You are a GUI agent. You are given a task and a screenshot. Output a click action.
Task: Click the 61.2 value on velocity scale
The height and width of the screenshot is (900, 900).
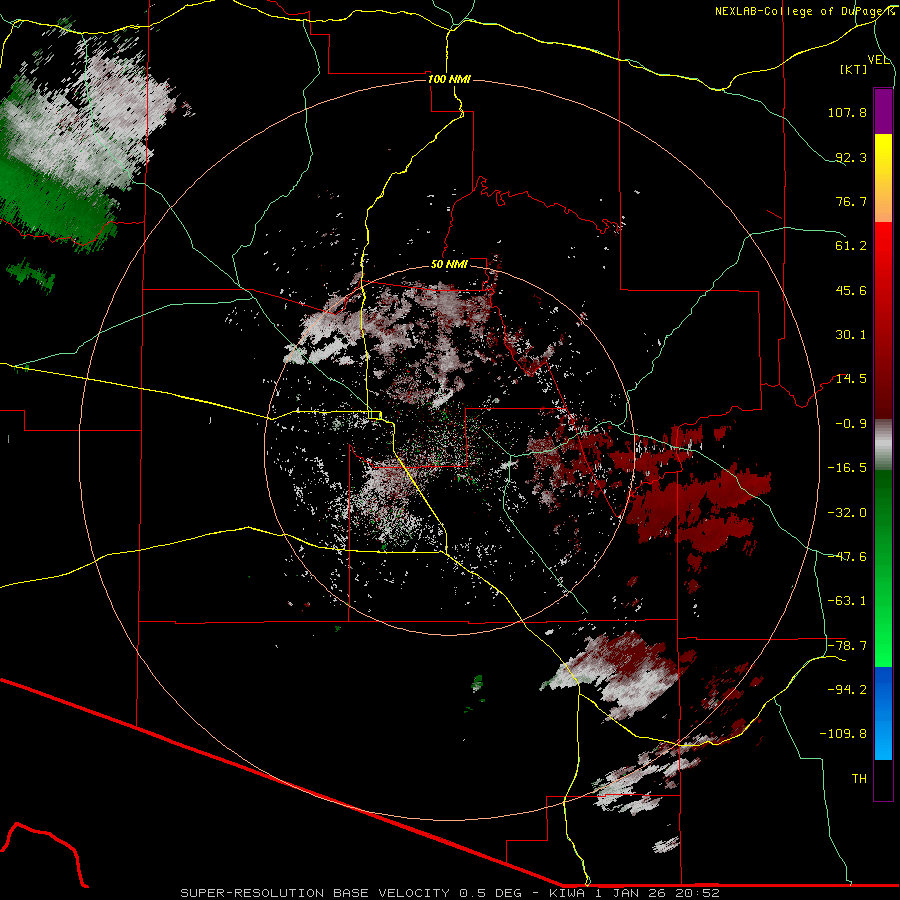point(851,246)
